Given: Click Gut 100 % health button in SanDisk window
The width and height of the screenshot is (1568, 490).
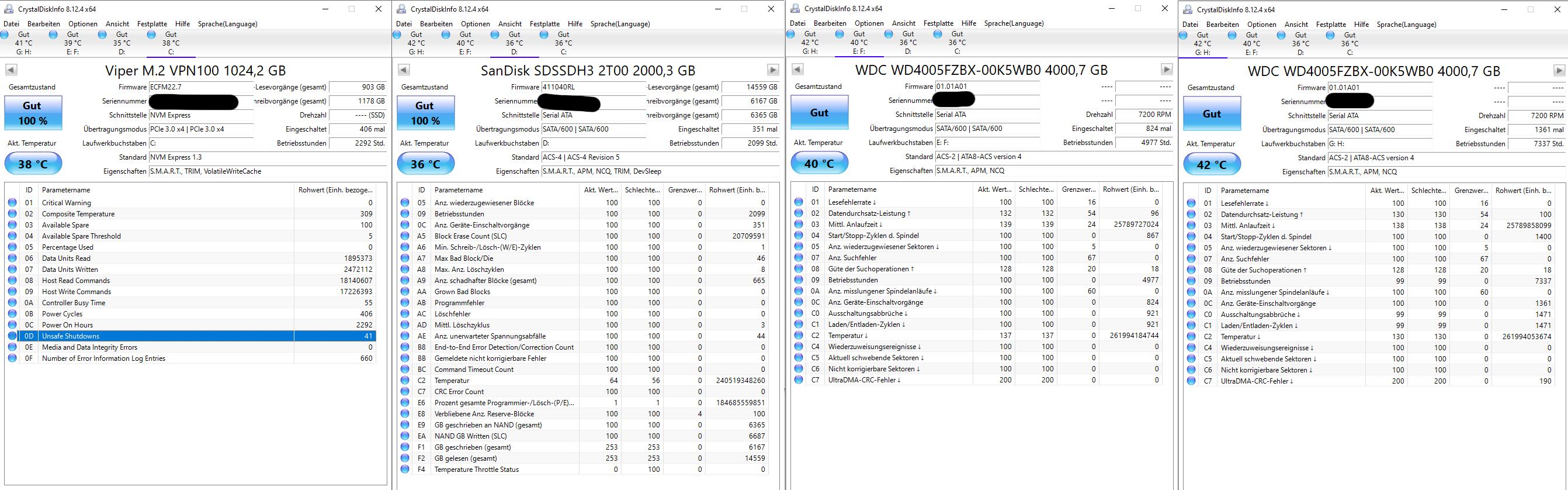Looking at the screenshot, I should (425, 113).
